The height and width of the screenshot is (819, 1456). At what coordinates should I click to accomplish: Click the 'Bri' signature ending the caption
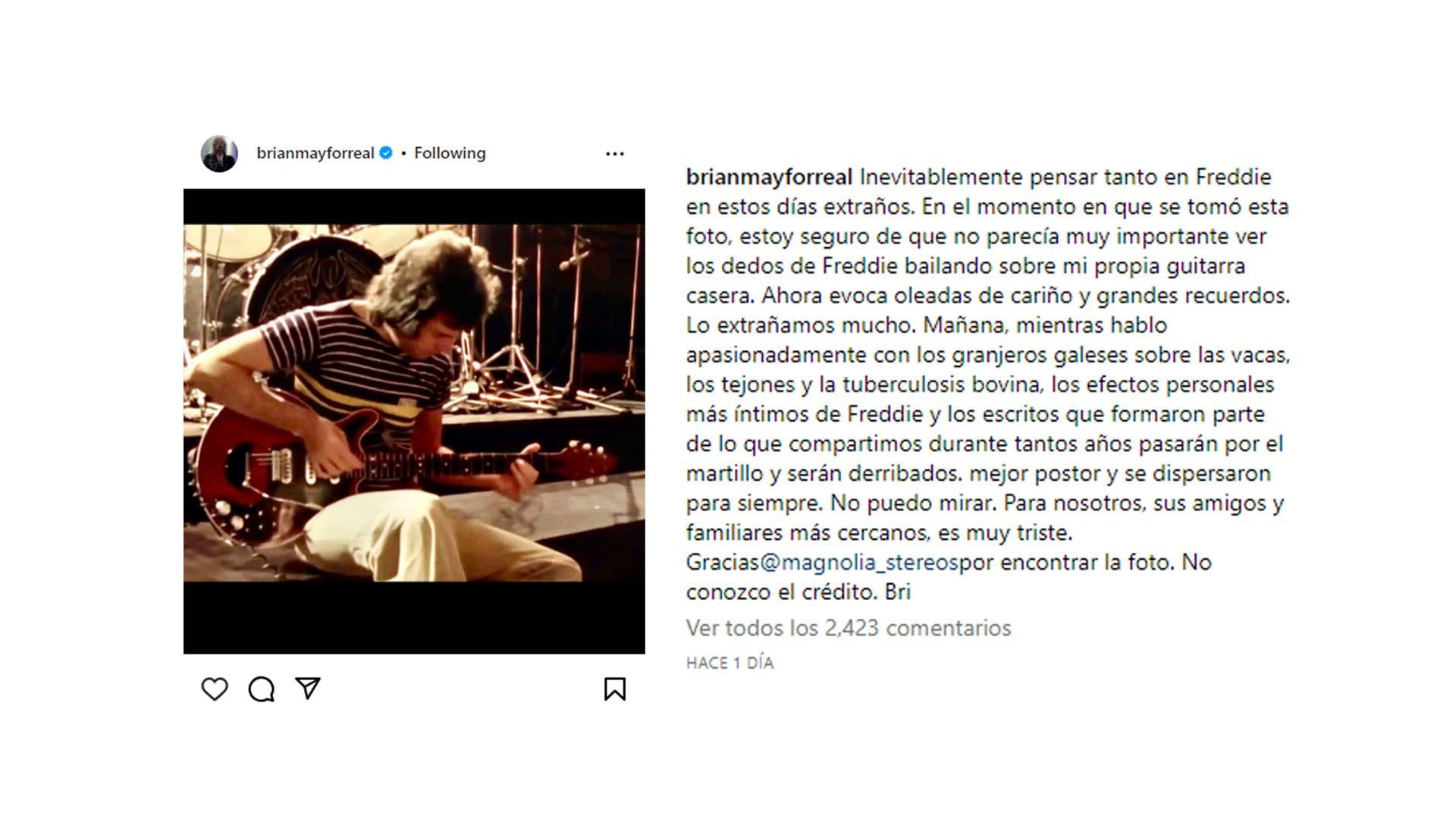(x=898, y=591)
